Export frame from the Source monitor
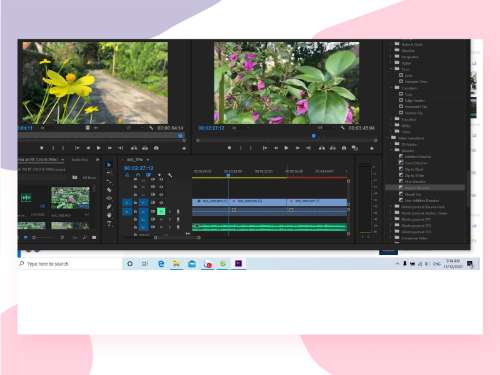Viewport: 500px width, 375px height. coord(156,148)
